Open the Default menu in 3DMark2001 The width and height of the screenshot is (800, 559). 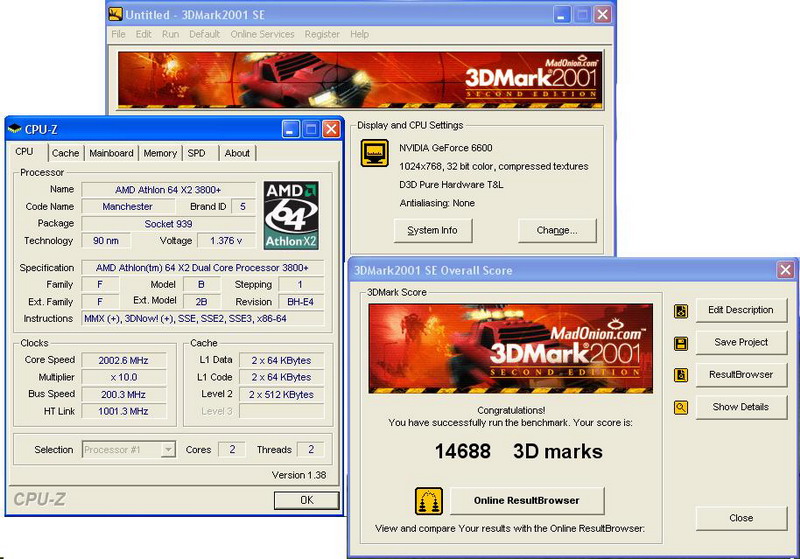point(204,34)
